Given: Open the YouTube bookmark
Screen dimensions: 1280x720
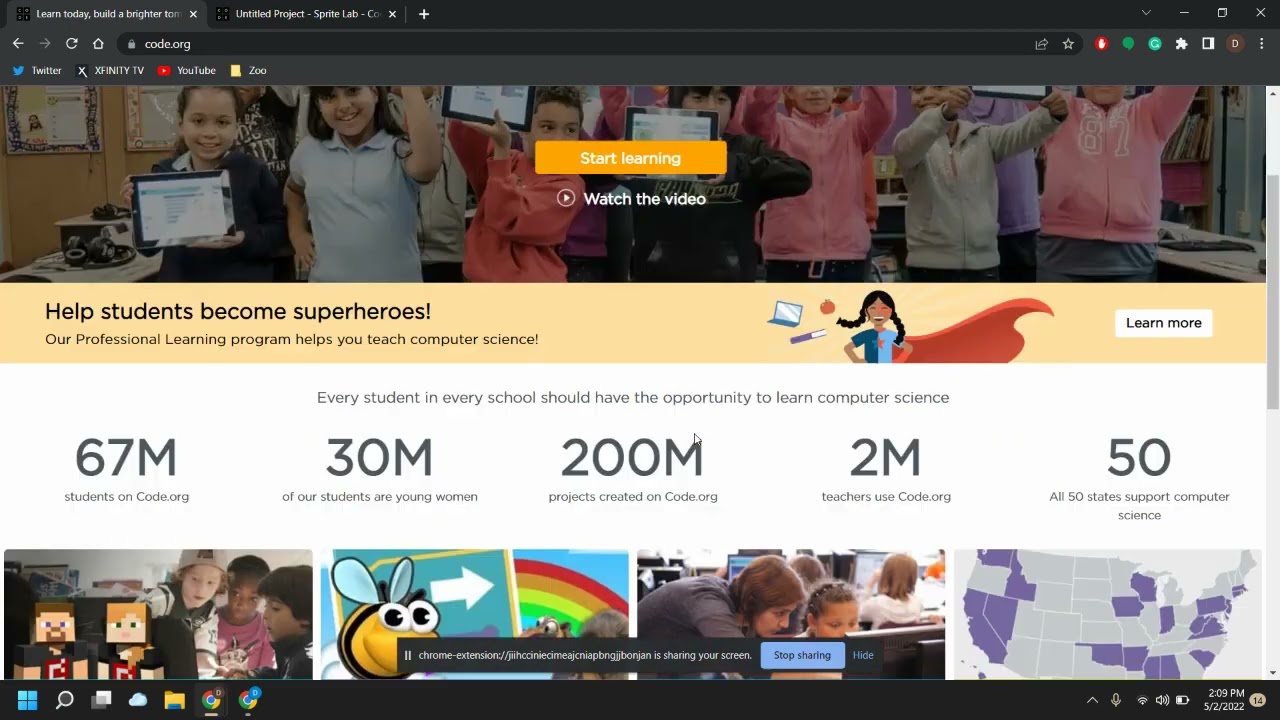Looking at the screenshot, I should pos(187,71).
